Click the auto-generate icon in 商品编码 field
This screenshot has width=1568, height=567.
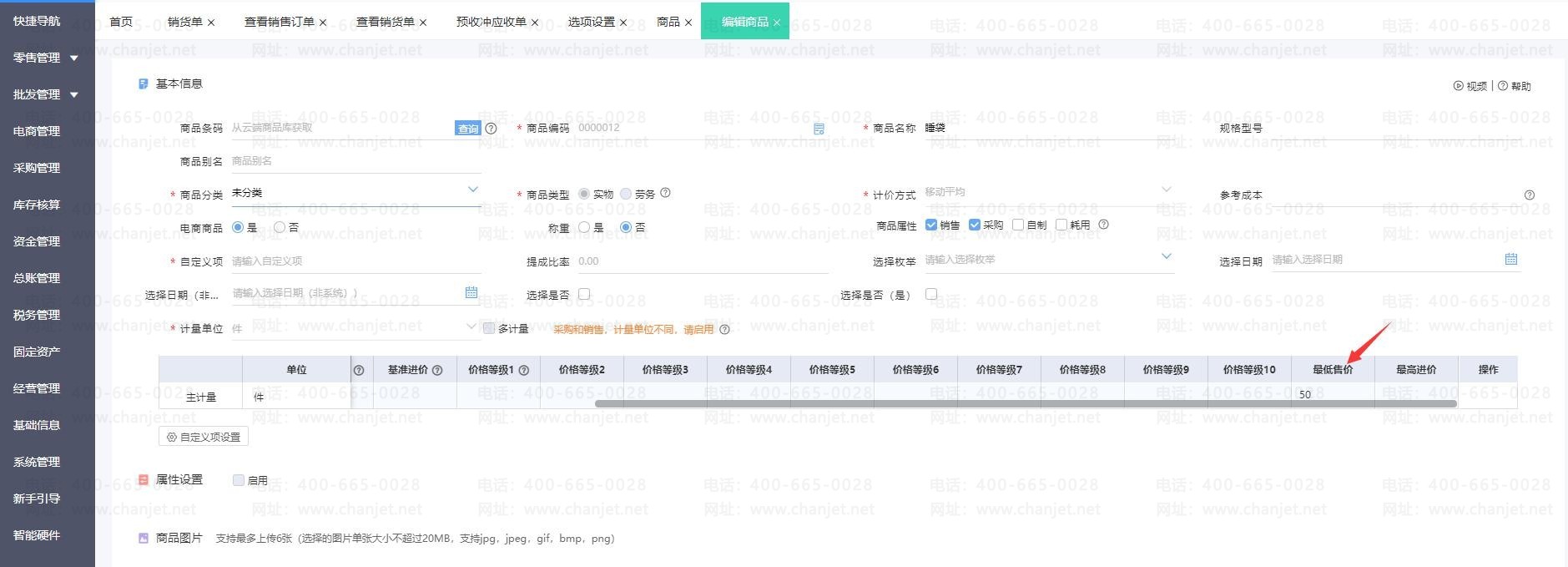coord(819,129)
